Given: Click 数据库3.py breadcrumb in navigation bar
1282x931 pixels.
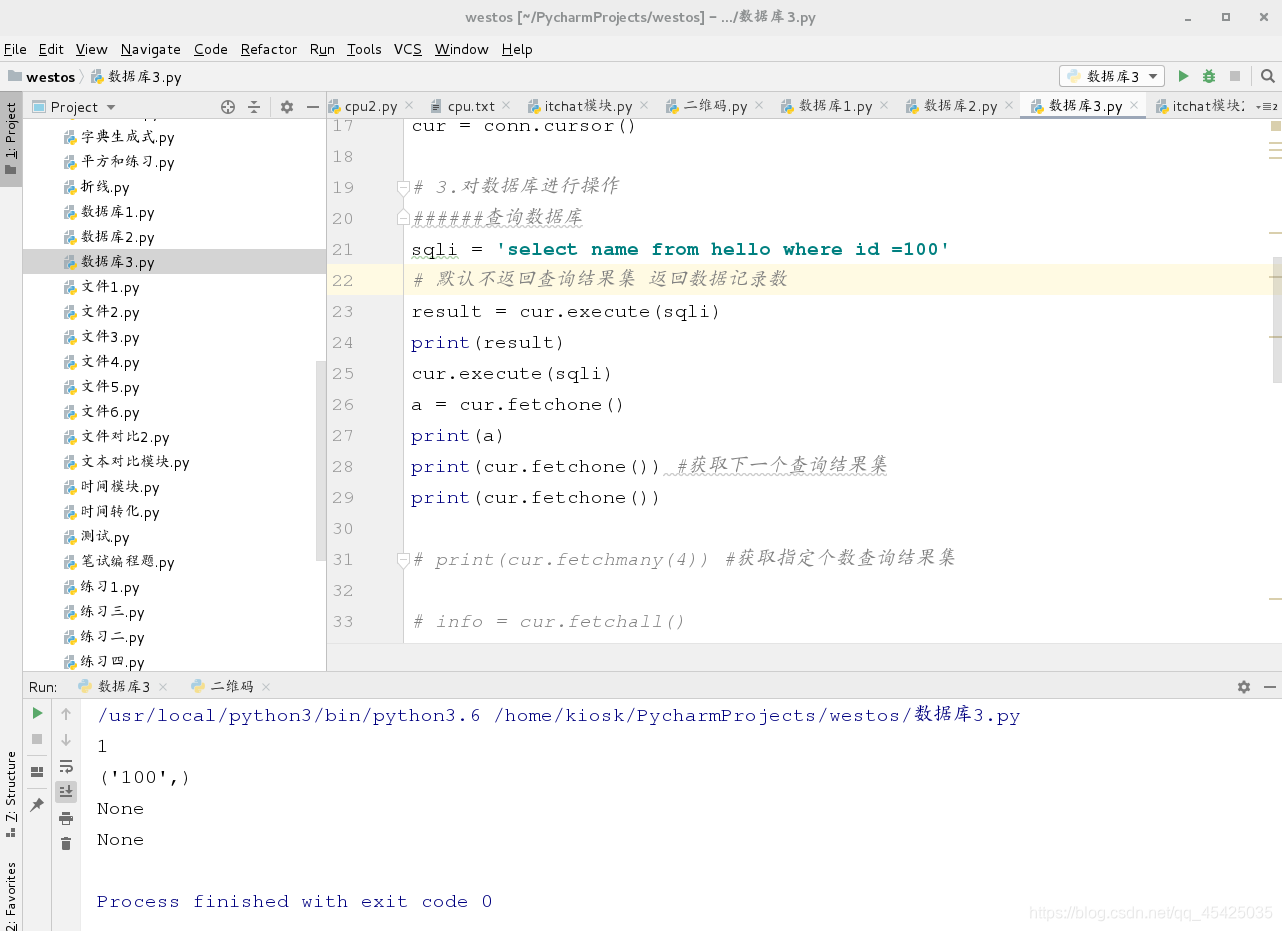Looking at the screenshot, I should tap(136, 77).
